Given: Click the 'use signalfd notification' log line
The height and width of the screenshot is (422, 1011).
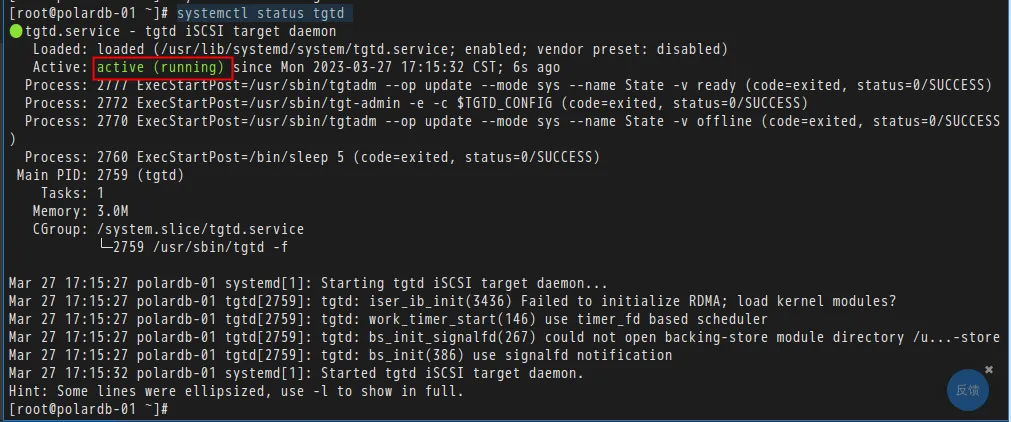Looking at the screenshot, I should tap(340, 356).
